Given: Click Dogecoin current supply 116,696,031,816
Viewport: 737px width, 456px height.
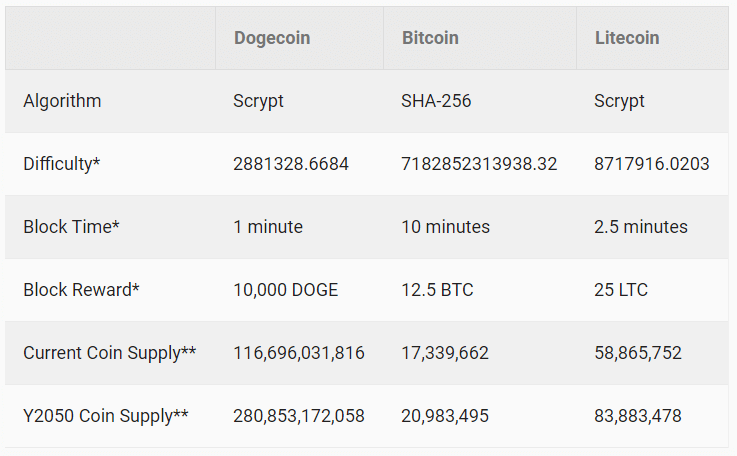Looking at the screenshot, I should (299, 353).
